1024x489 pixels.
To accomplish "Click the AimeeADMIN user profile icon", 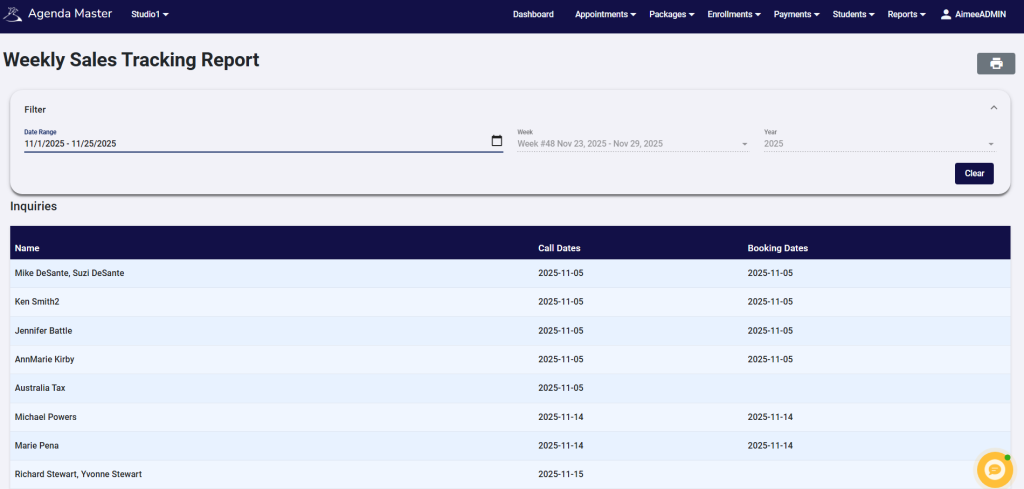I will 946,15.
